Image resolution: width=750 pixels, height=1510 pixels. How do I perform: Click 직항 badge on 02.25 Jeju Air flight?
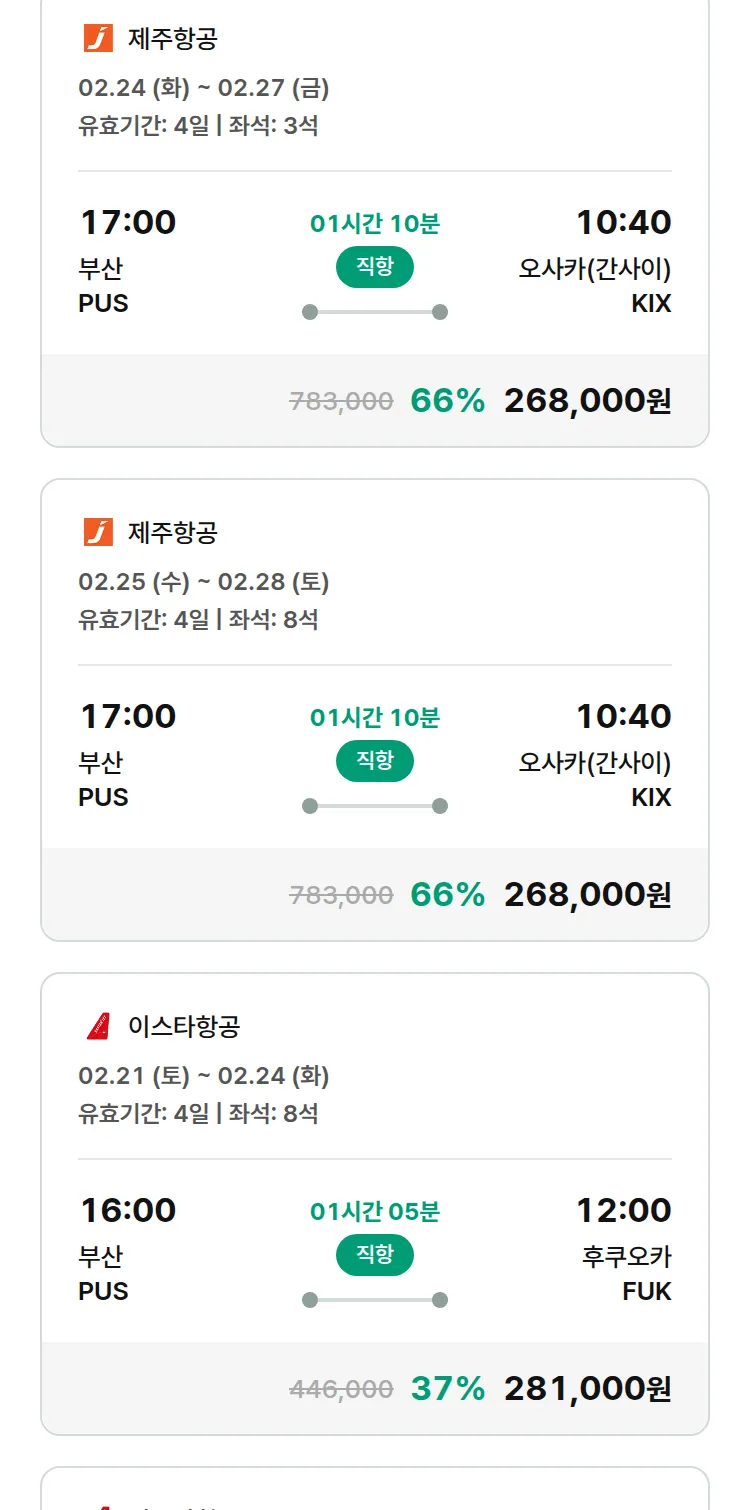tap(374, 761)
